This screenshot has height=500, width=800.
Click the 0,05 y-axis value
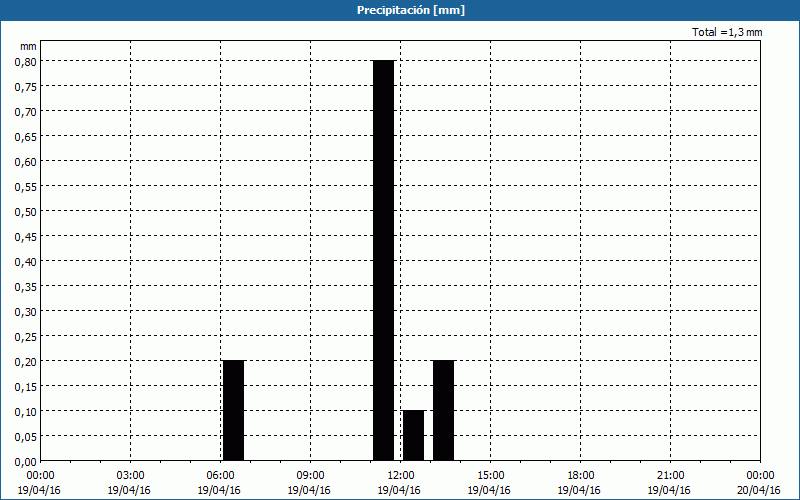point(26,436)
